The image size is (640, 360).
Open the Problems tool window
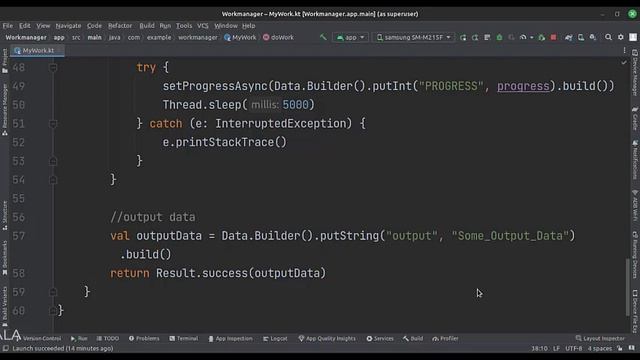point(144,338)
